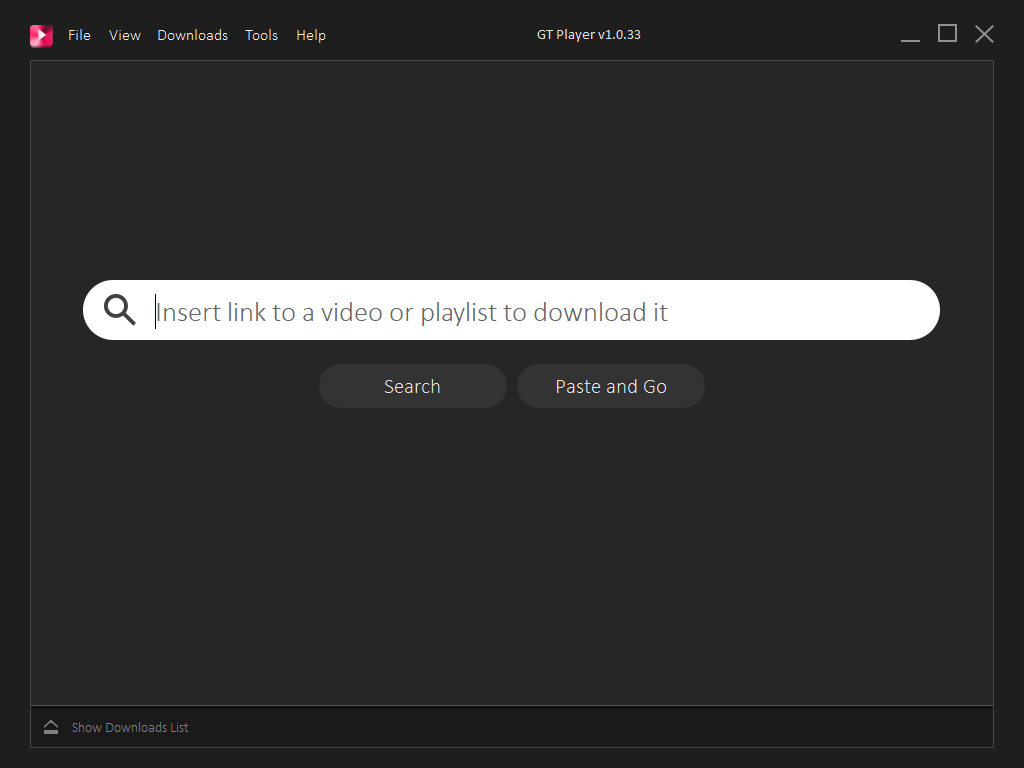
Task: Close the GT Player window
Action: point(984,34)
